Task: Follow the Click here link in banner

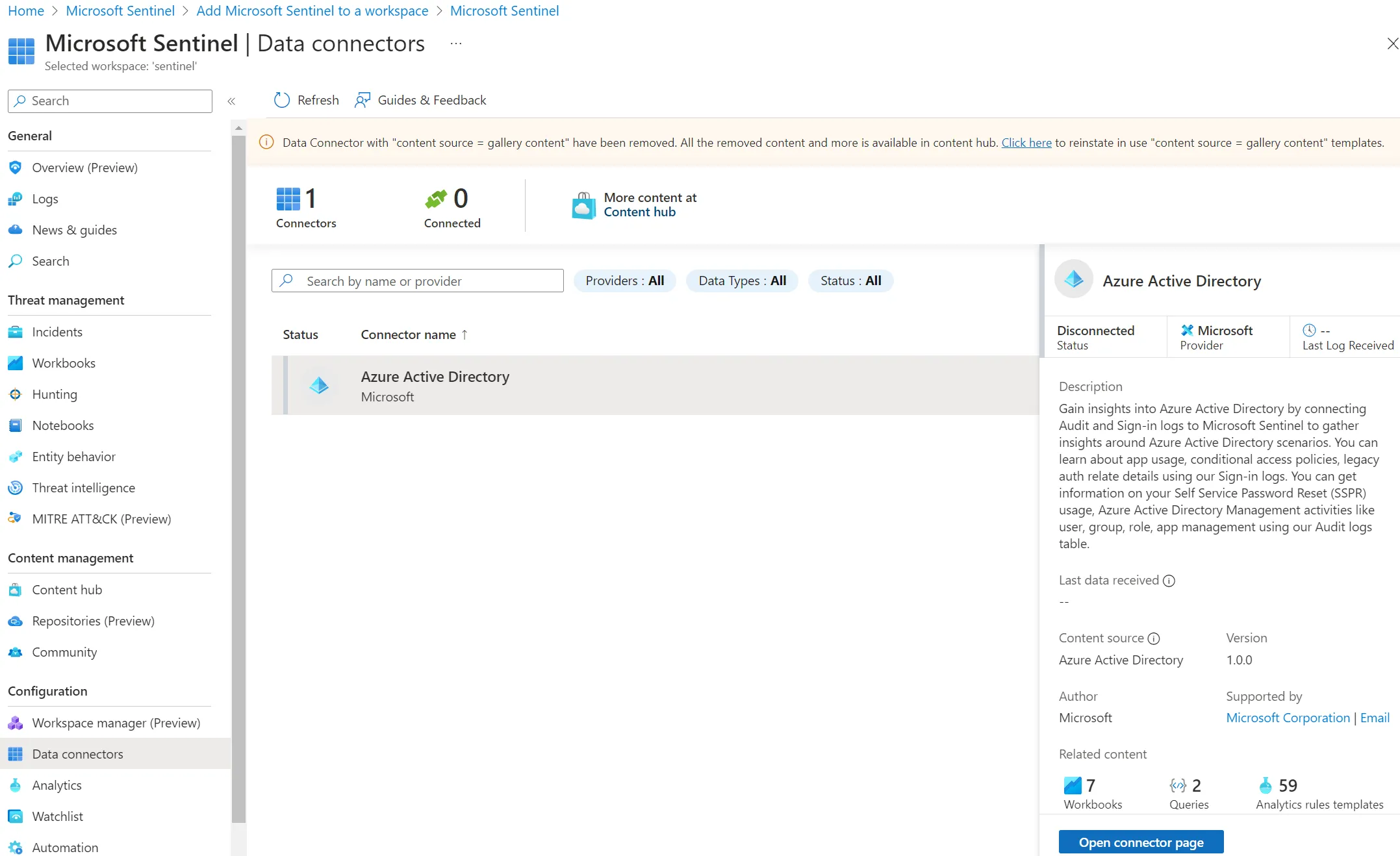Action: (1026, 143)
